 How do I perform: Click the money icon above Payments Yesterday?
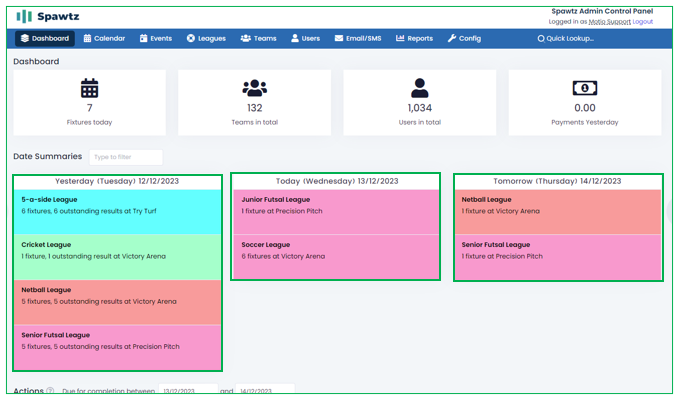[x=585, y=88]
